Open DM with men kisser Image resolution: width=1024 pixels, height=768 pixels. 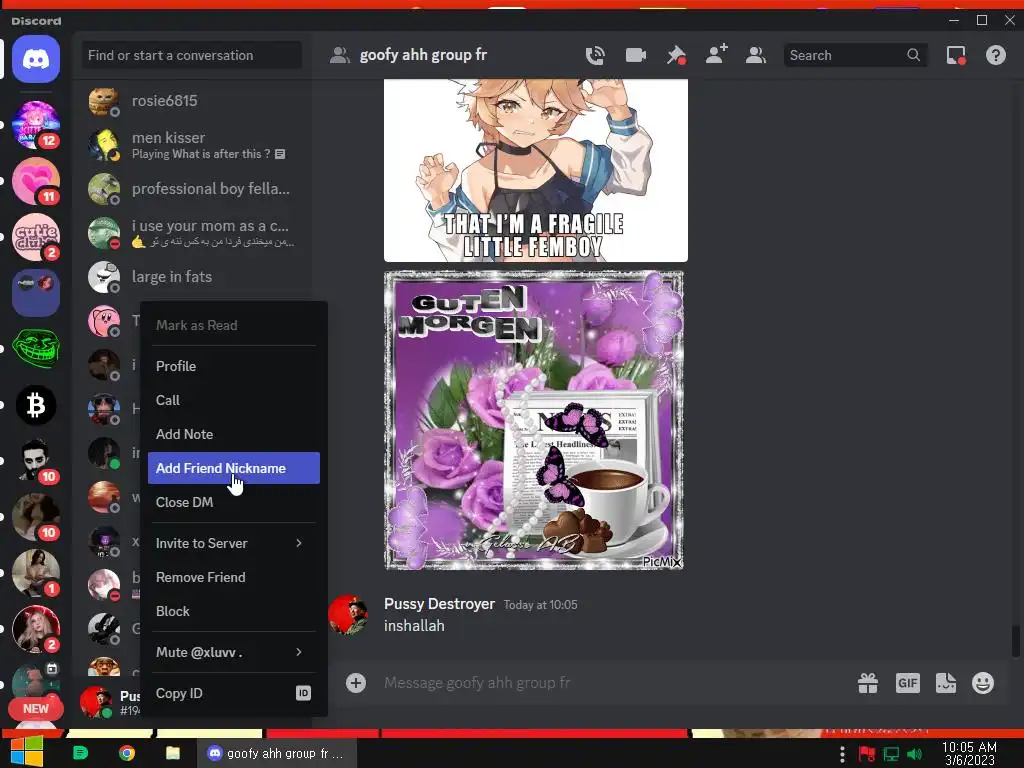193,145
